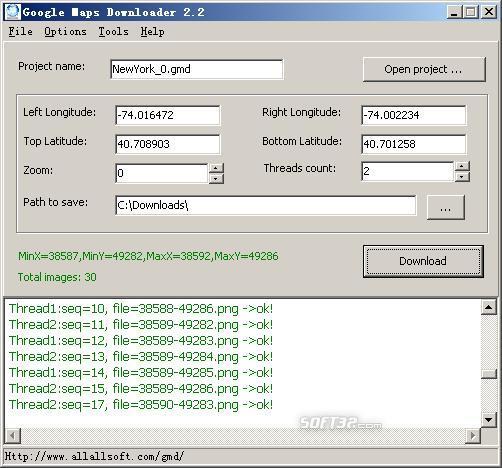
Task: Click the Top Latitude input field
Action: [x=168, y=144]
